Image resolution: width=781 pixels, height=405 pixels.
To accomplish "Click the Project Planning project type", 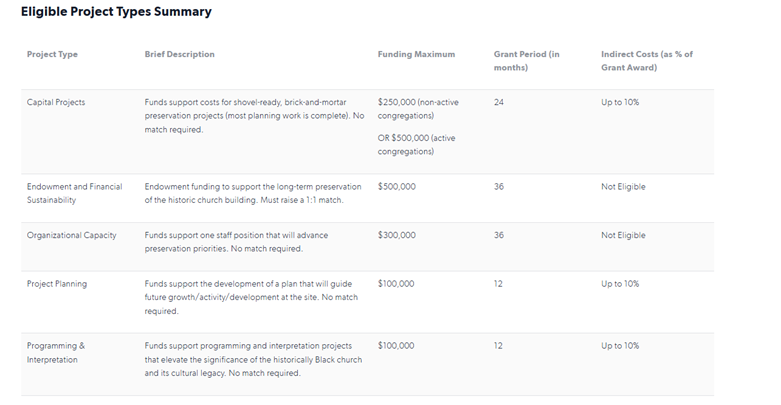I will [x=57, y=284].
